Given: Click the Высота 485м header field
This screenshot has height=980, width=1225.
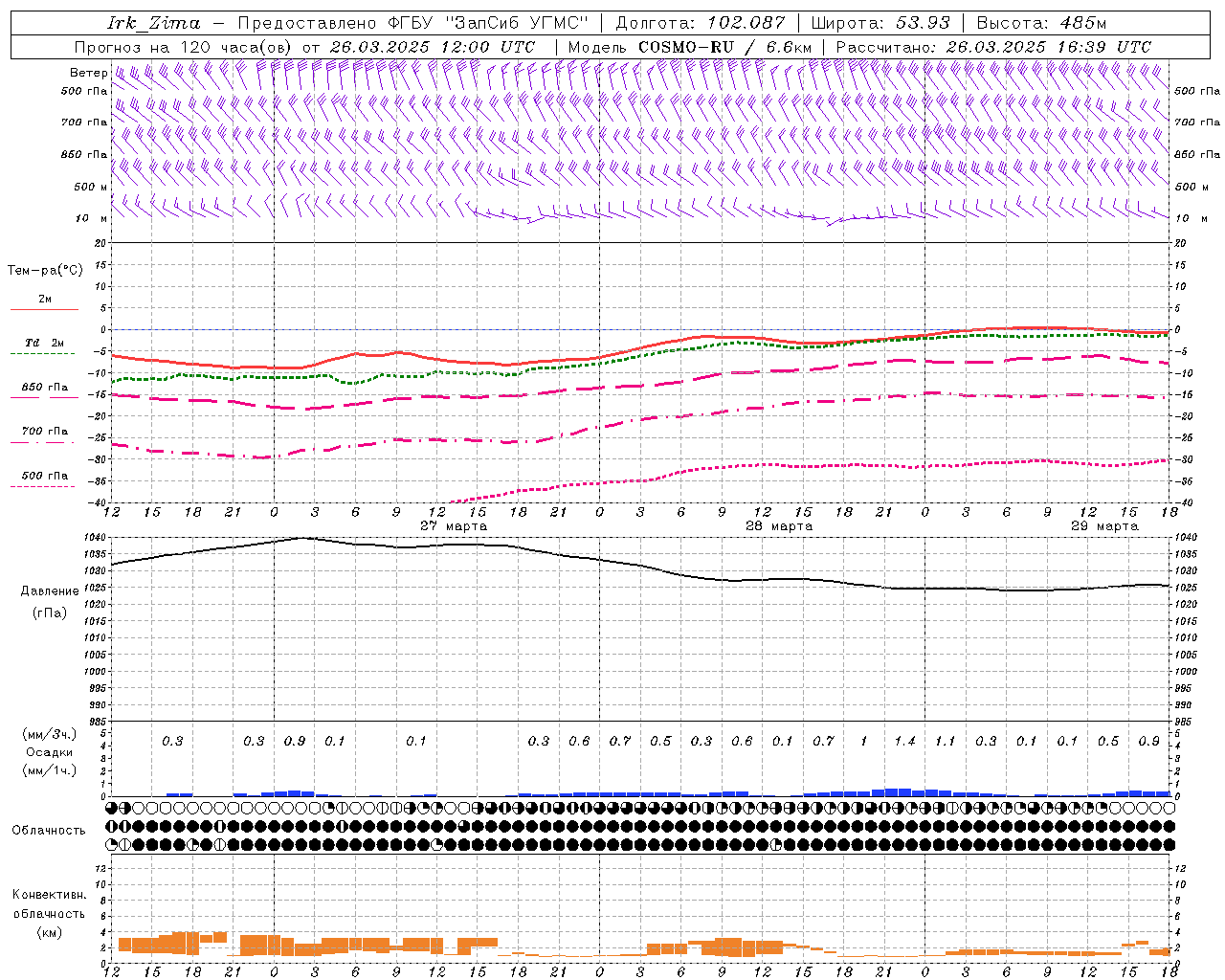Looking at the screenshot, I should pyautogui.click(x=1041, y=23).
